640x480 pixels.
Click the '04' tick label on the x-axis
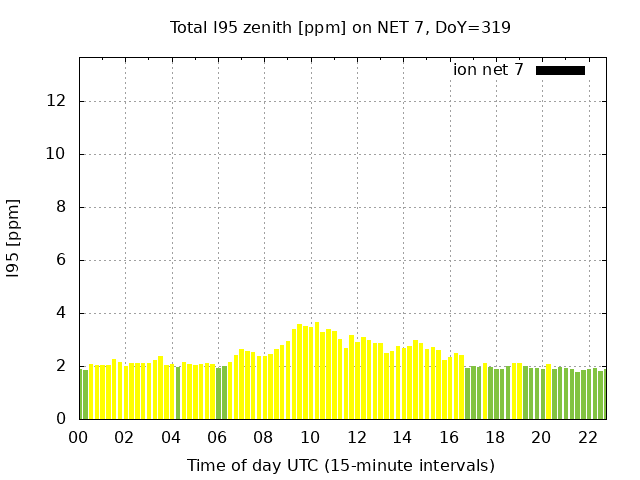pos(171,437)
